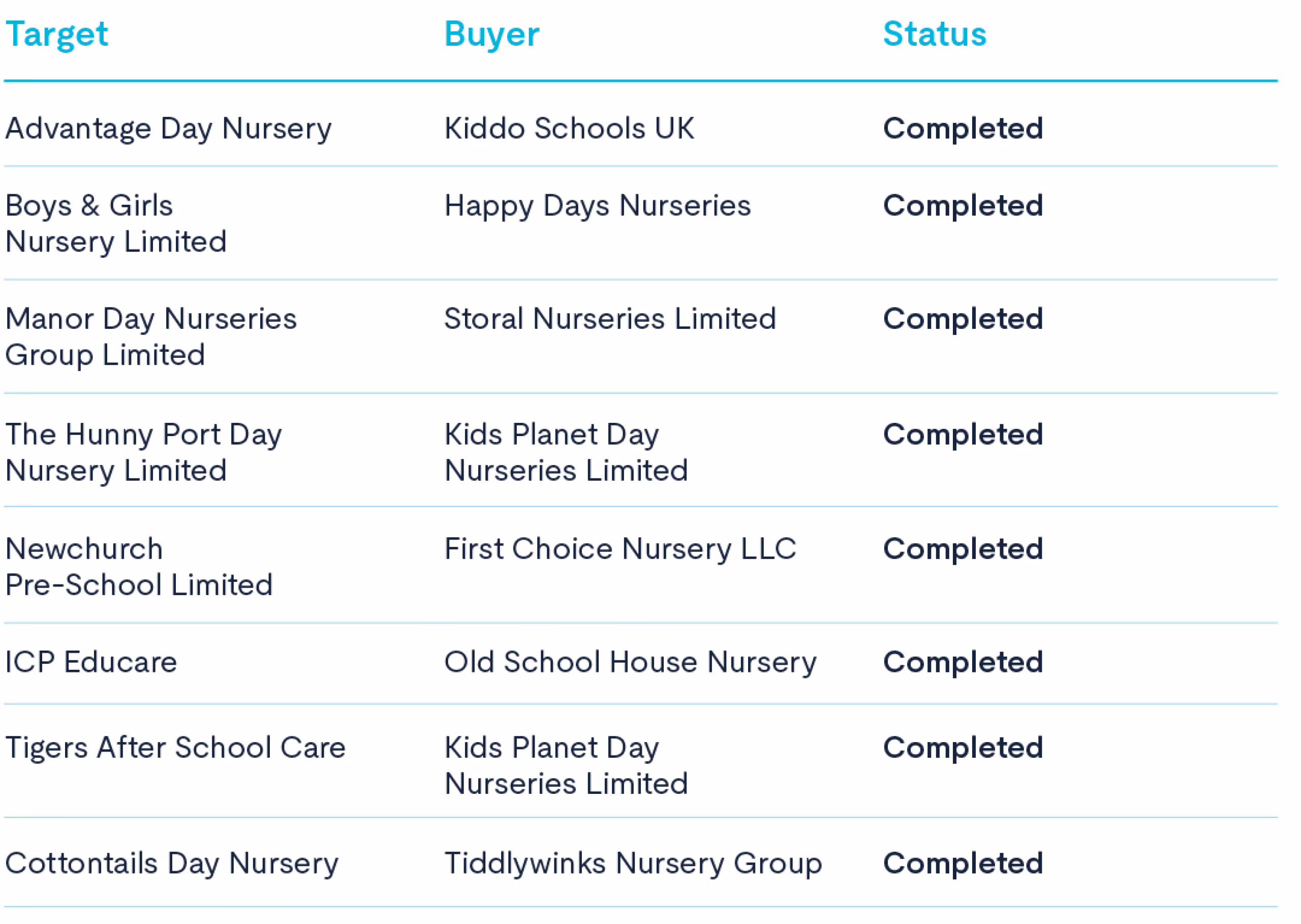Viewport: 1301px width, 924px height.
Task: Click Boys & Girls Nursery Limited entry
Action: [116, 224]
